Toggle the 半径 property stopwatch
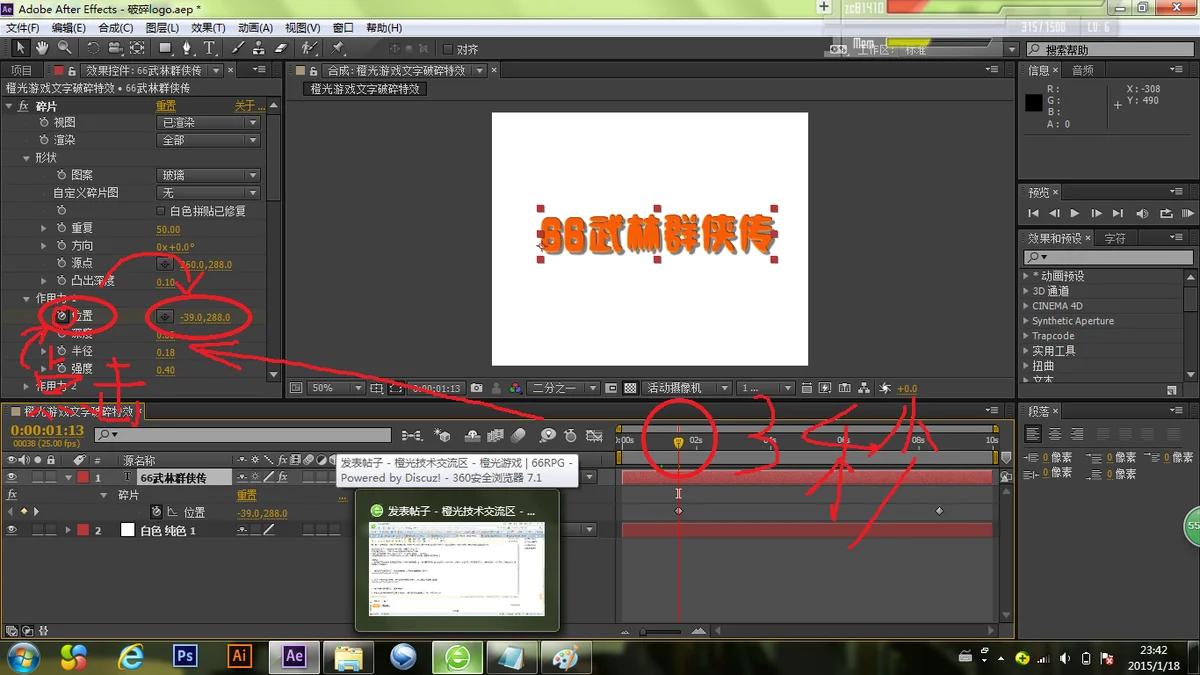Screen dimensions: 1200x675 coord(61,351)
